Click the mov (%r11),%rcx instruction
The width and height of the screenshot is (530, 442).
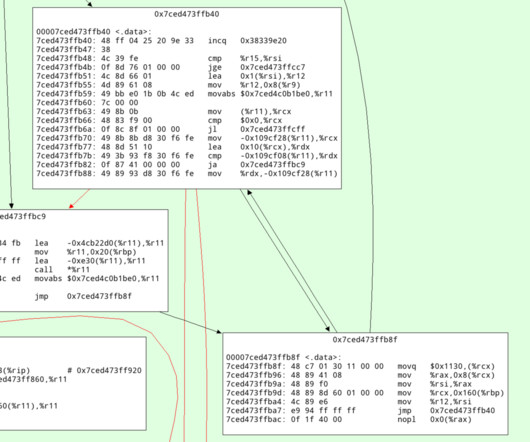pyautogui.click(x=164, y=111)
